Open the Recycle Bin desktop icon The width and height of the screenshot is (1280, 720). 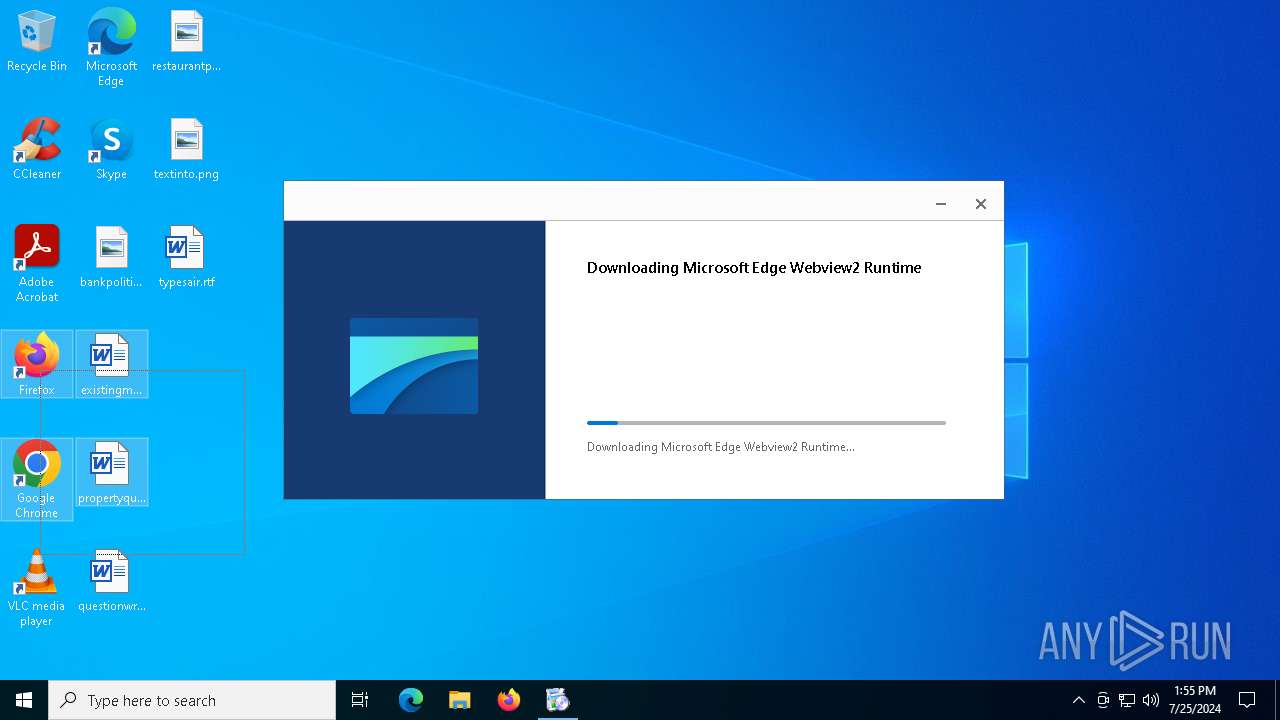(37, 42)
